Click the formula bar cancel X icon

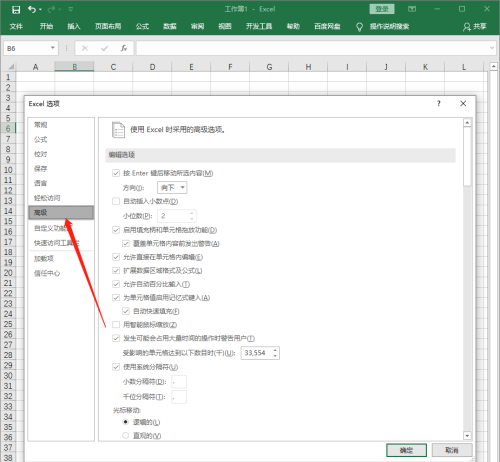point(85,48)
